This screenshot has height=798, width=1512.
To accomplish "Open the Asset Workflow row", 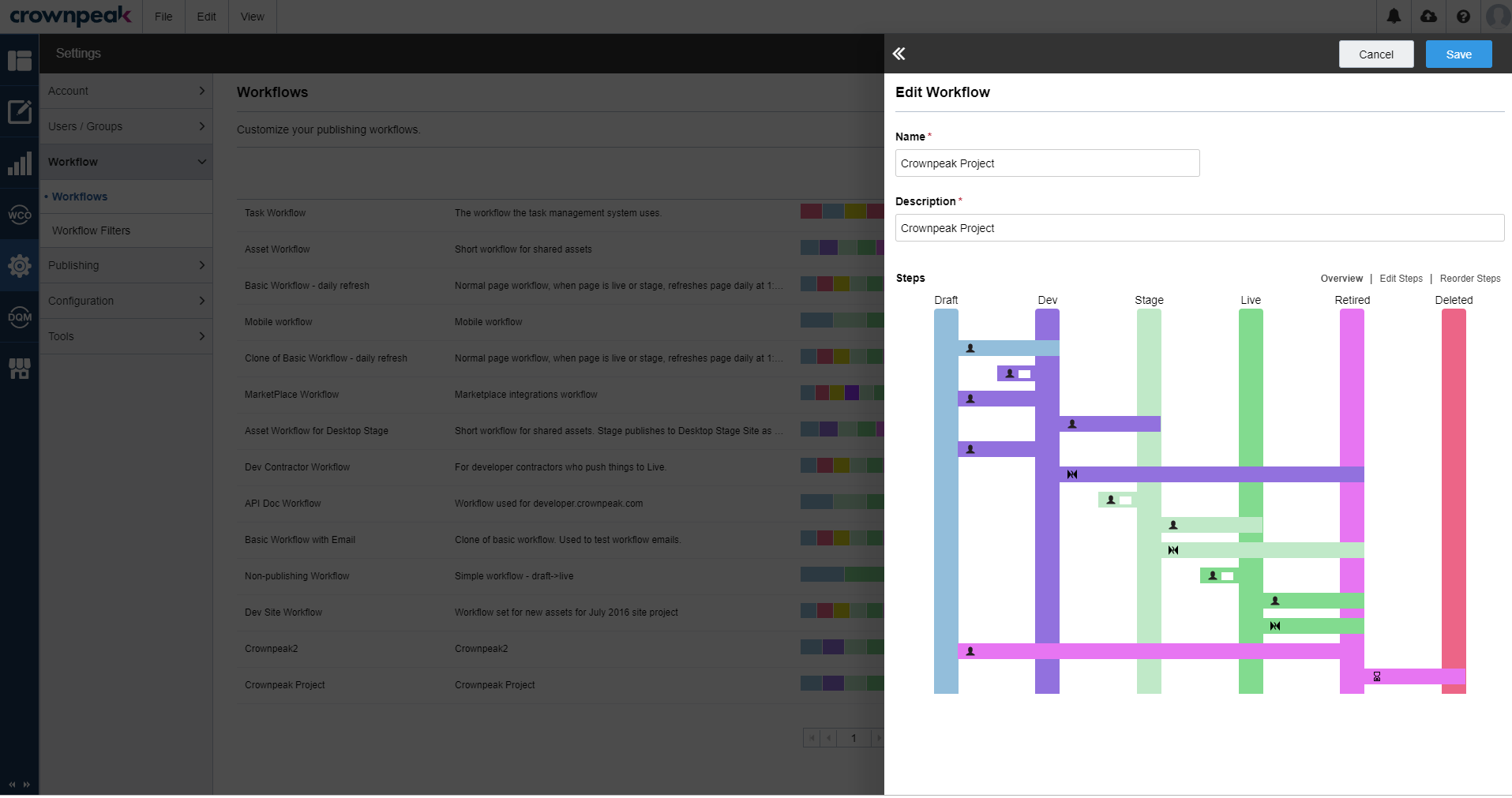I will pos(561,249).
